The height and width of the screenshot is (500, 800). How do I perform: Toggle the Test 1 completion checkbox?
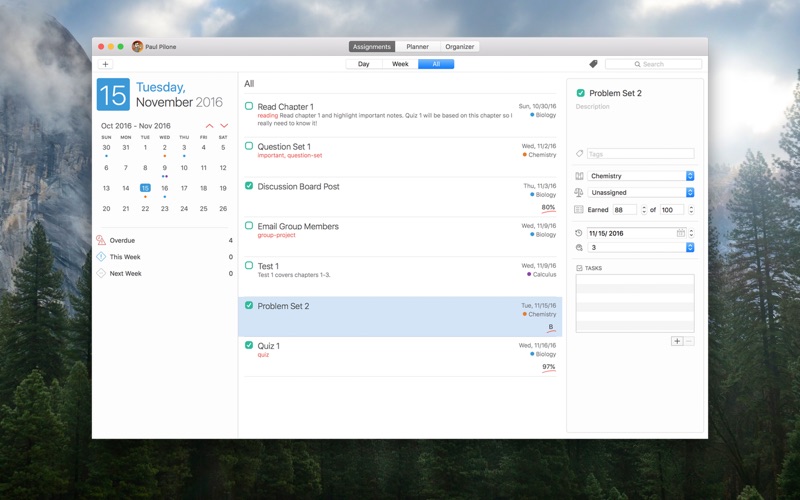click(x=249, y=265)
